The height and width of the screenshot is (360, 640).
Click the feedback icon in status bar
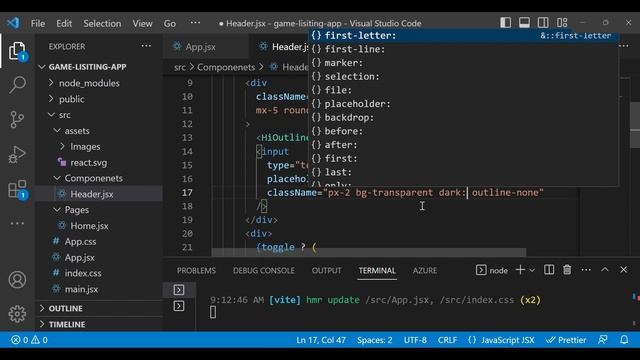pyautogui.click(x=602, y=340)
